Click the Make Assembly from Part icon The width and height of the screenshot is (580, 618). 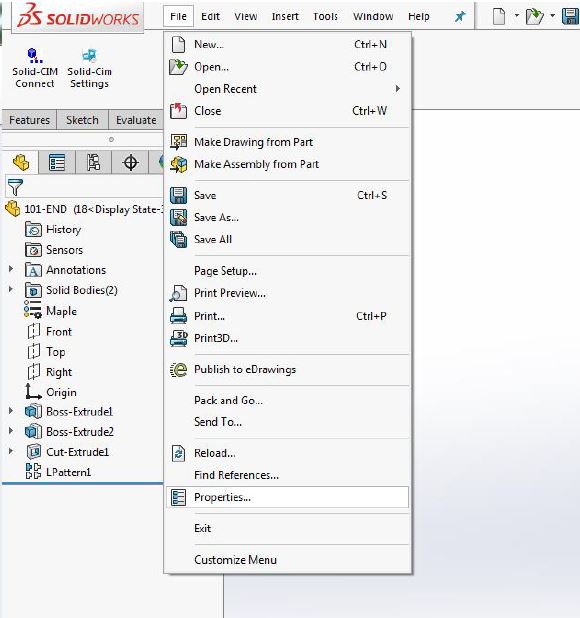pyautogui.click(x=178, y=164)
